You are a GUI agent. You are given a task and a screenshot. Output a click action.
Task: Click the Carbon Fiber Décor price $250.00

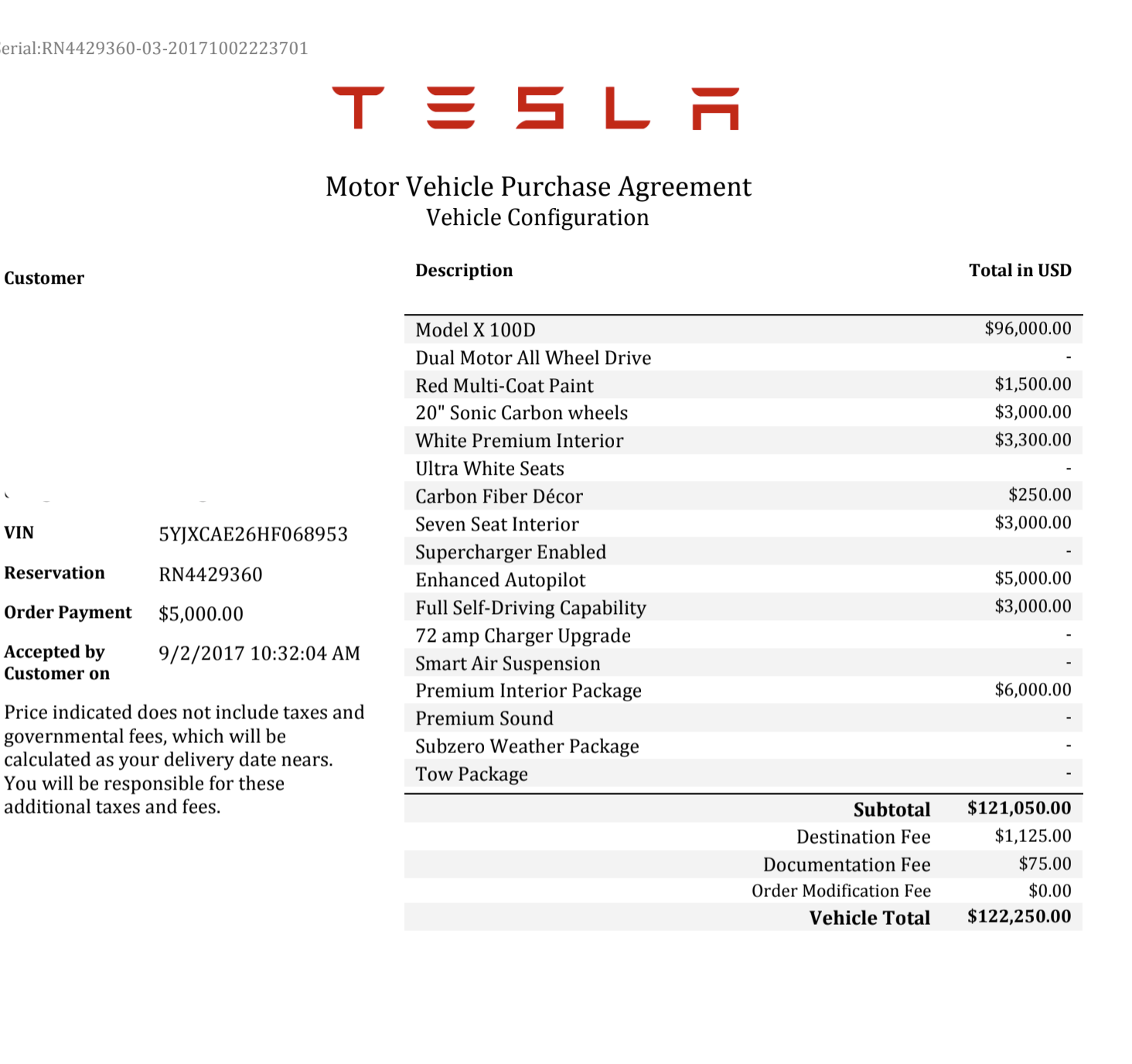click(x=1039, y=495)
